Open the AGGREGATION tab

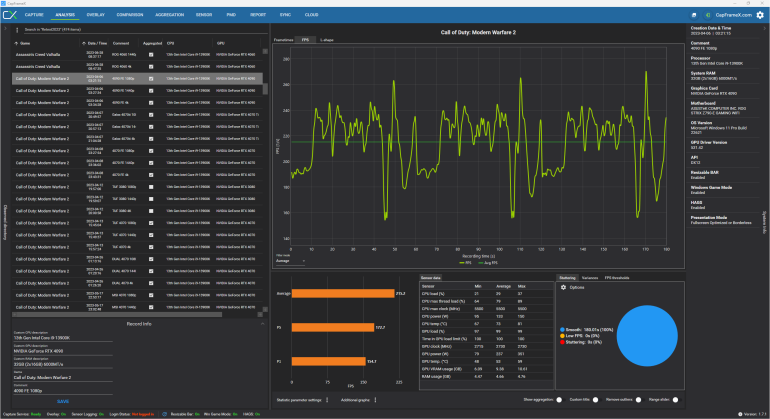pyautogui.click(x=169, y=15)
